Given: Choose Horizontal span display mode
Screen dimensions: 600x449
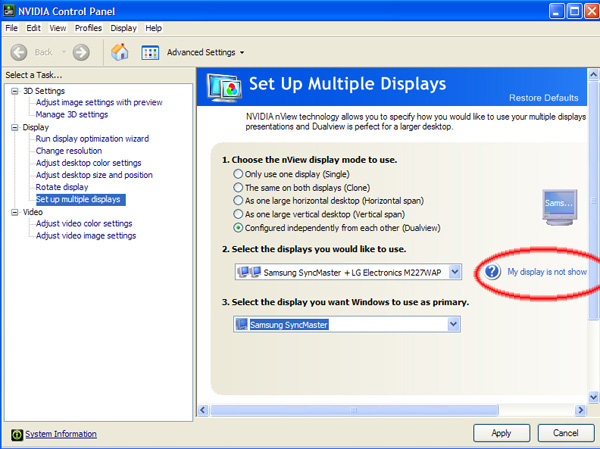Looking at the screenshot, I should [x=238, y=201].
